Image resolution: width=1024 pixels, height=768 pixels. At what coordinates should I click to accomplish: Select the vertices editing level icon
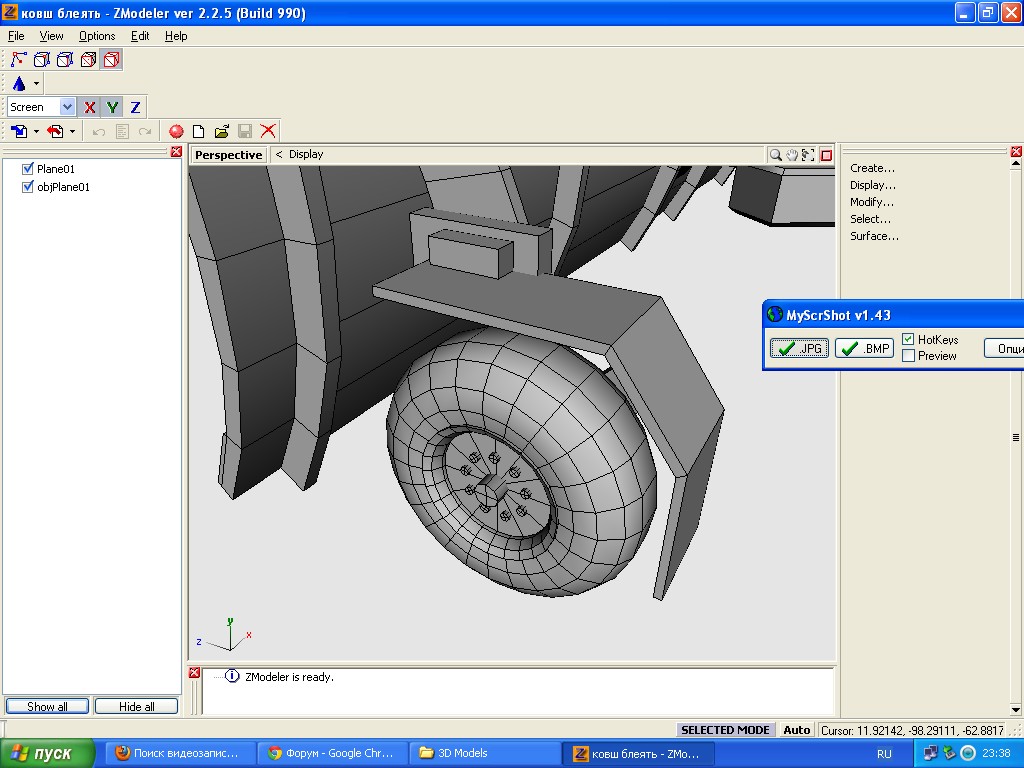[19, 60]
